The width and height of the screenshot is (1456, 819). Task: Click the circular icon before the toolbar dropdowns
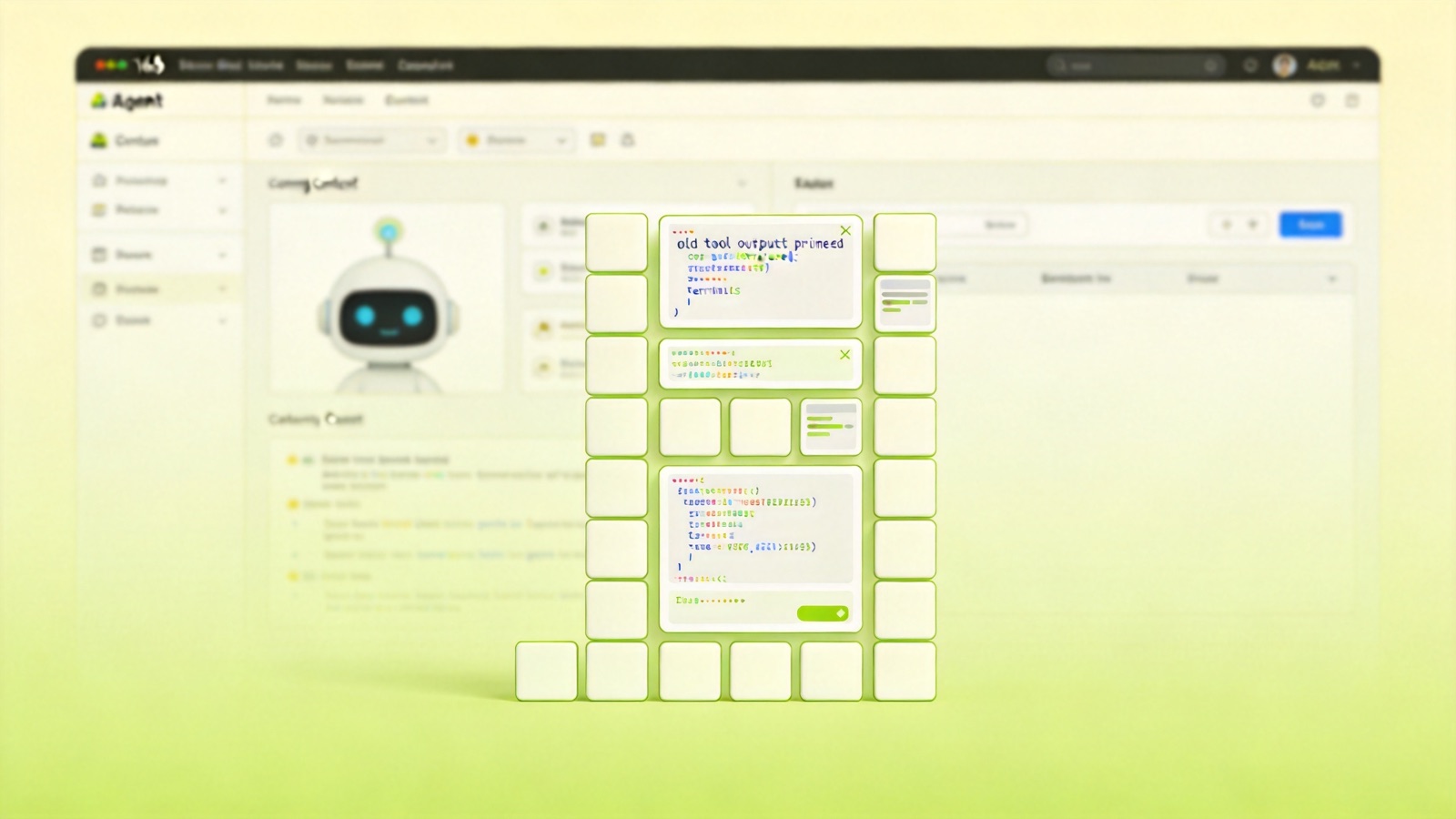276,140
